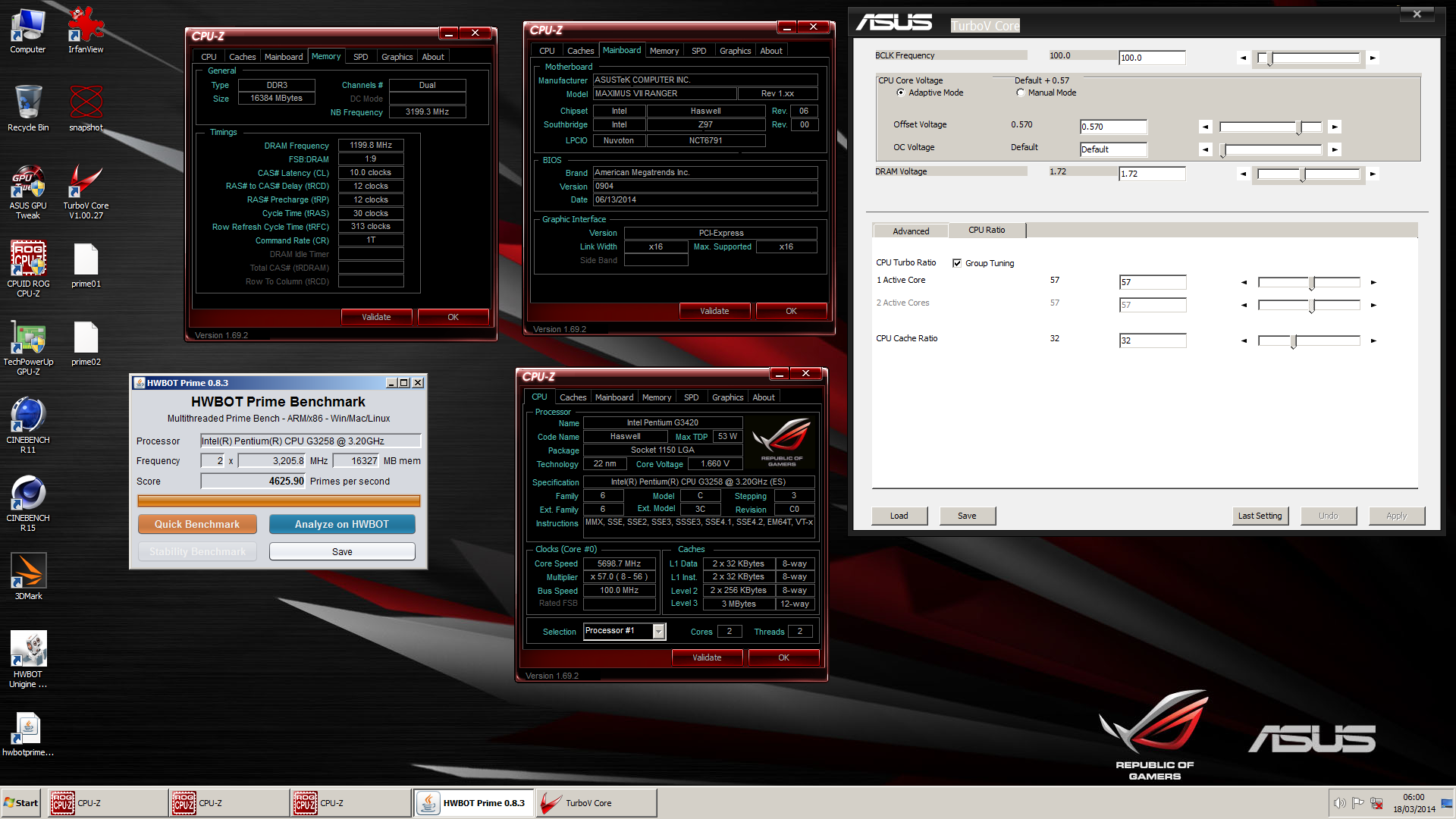Click the DRAM Voltage input field

[x=1152, y=174]
